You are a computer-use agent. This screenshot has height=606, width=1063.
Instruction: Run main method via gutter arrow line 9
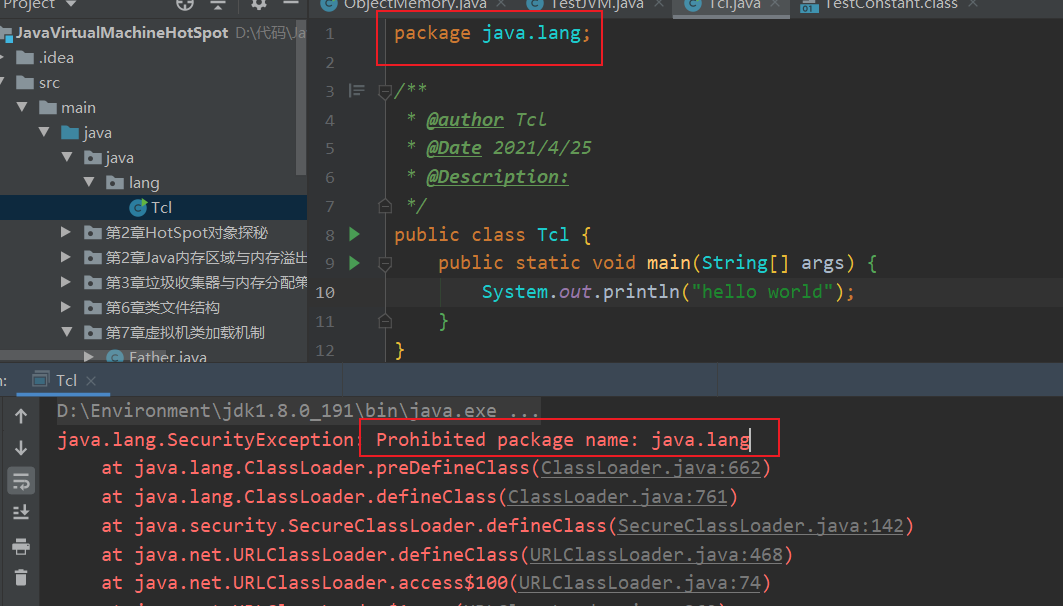coord(354,263)
